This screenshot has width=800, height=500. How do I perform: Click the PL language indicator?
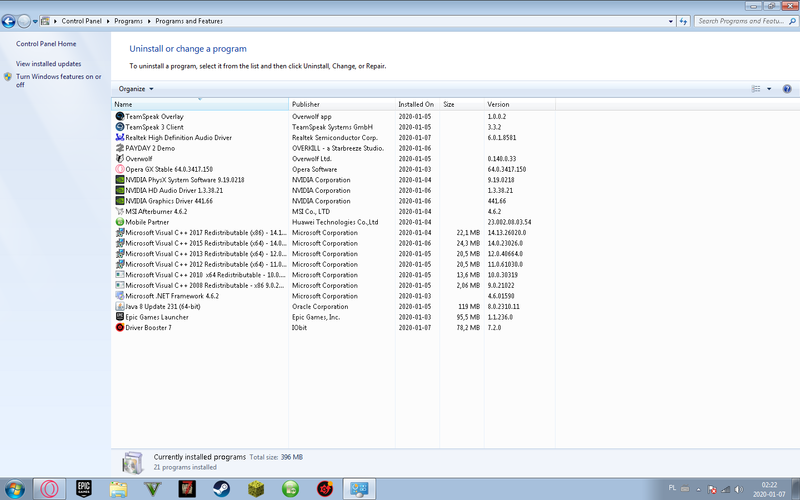click(672, 488)
